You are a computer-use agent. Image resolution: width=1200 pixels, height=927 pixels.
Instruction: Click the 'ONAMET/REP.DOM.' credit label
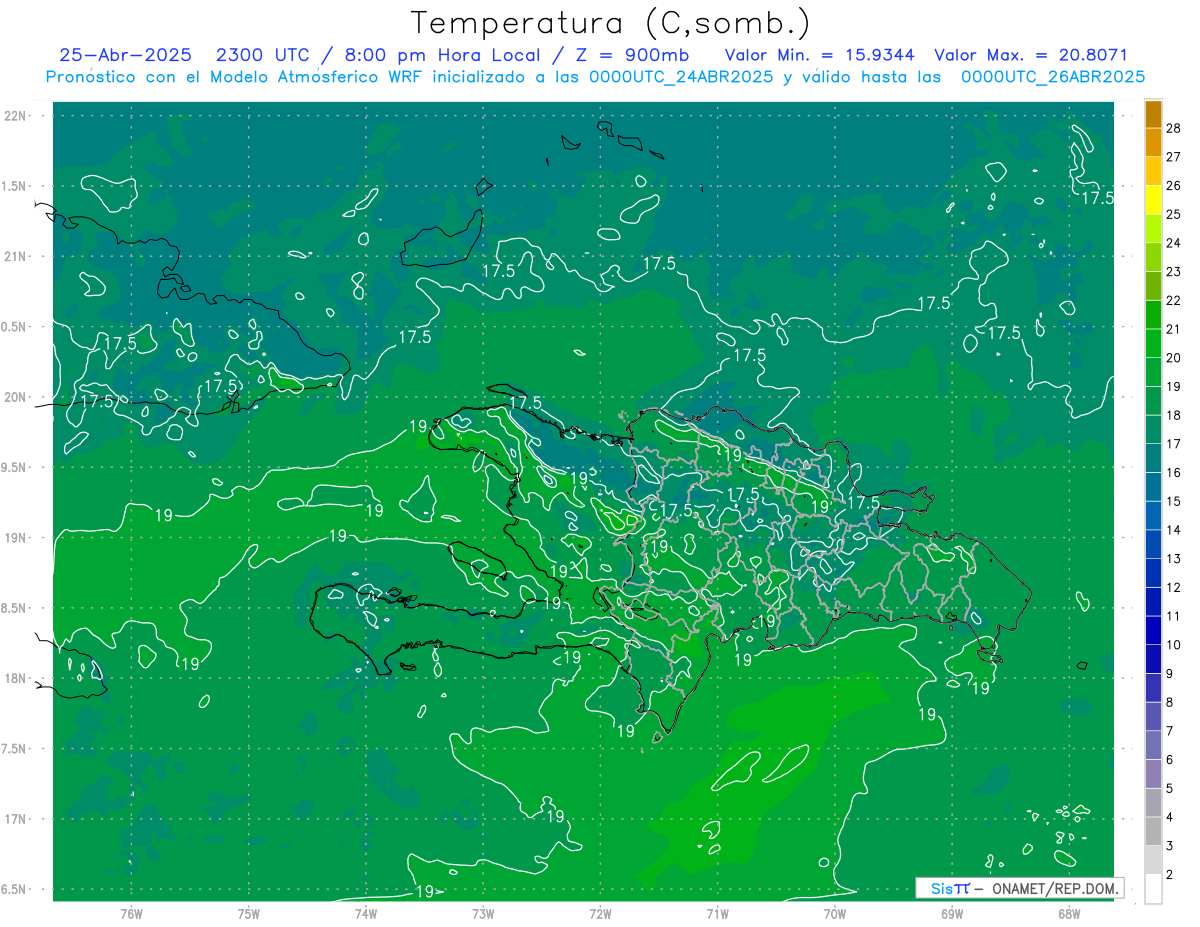tap(1054, 888)
